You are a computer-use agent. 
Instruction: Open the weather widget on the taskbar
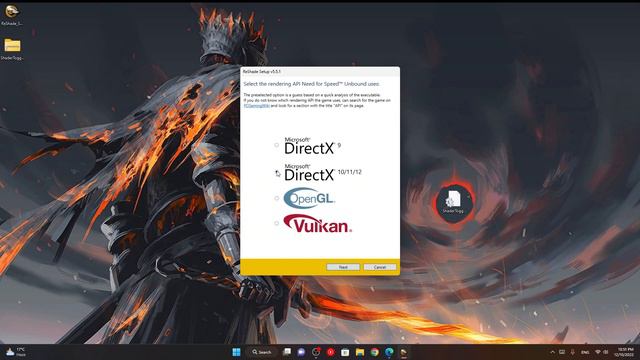(x=16, y=352)
